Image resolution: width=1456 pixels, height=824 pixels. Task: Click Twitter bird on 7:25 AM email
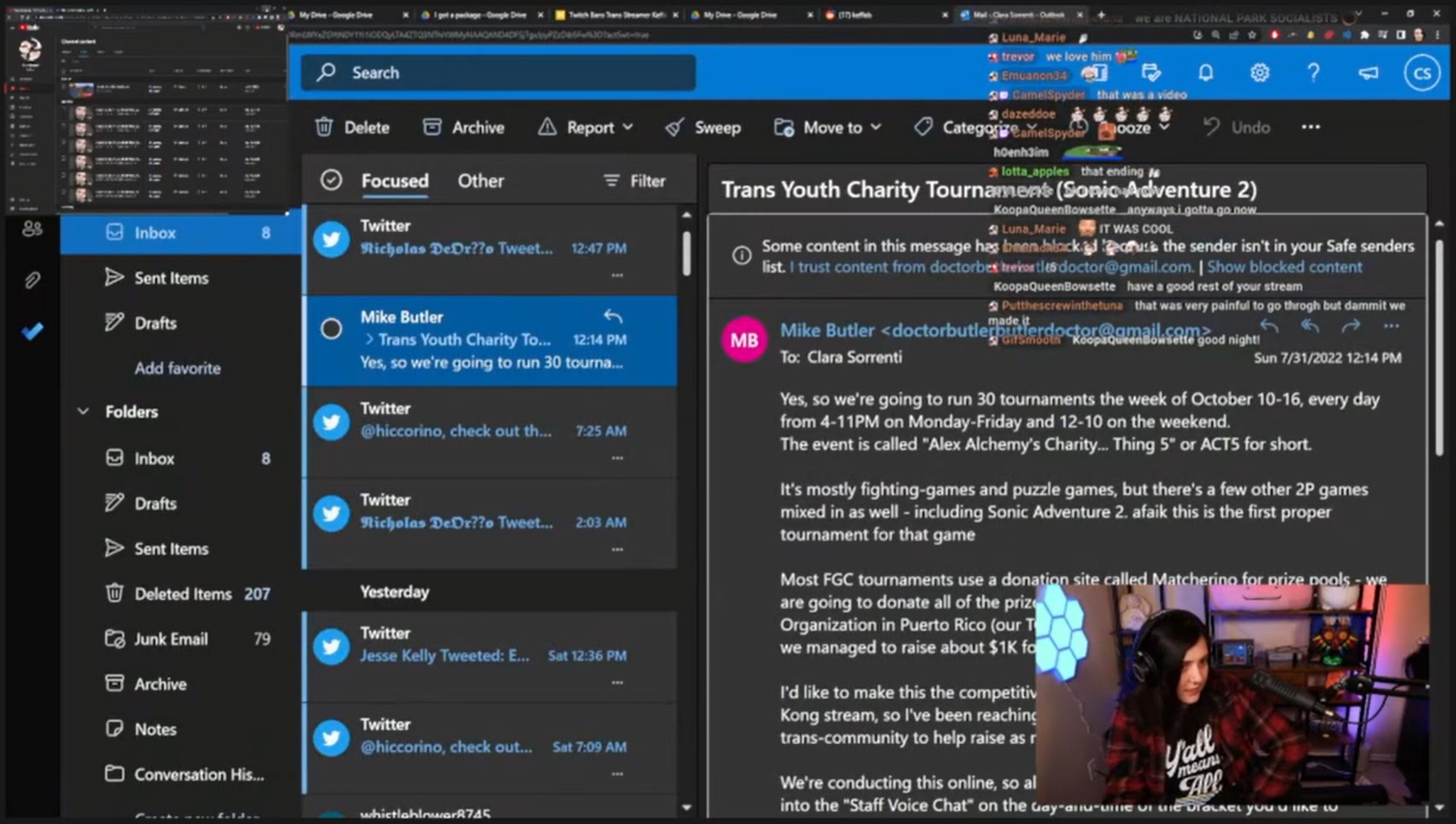tap(331, 422)
